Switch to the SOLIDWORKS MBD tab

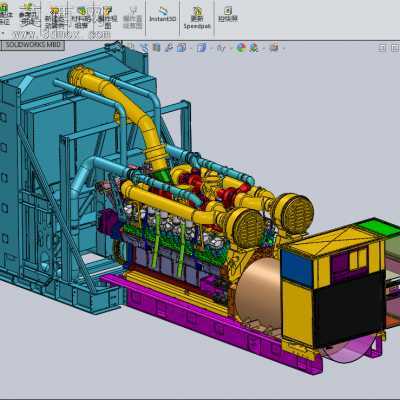coord(33,45)
